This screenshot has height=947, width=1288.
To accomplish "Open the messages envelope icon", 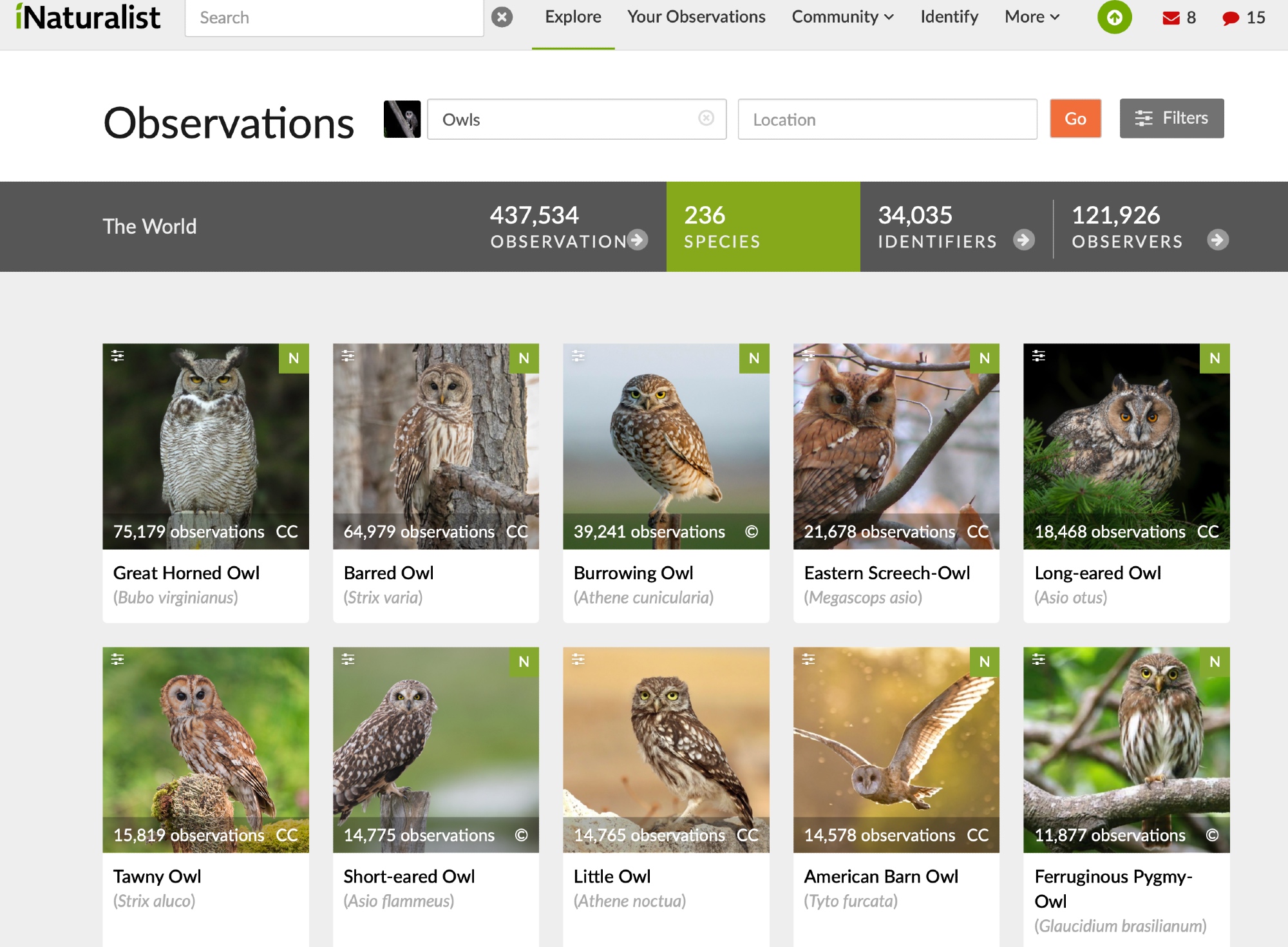I will 1171,18.
